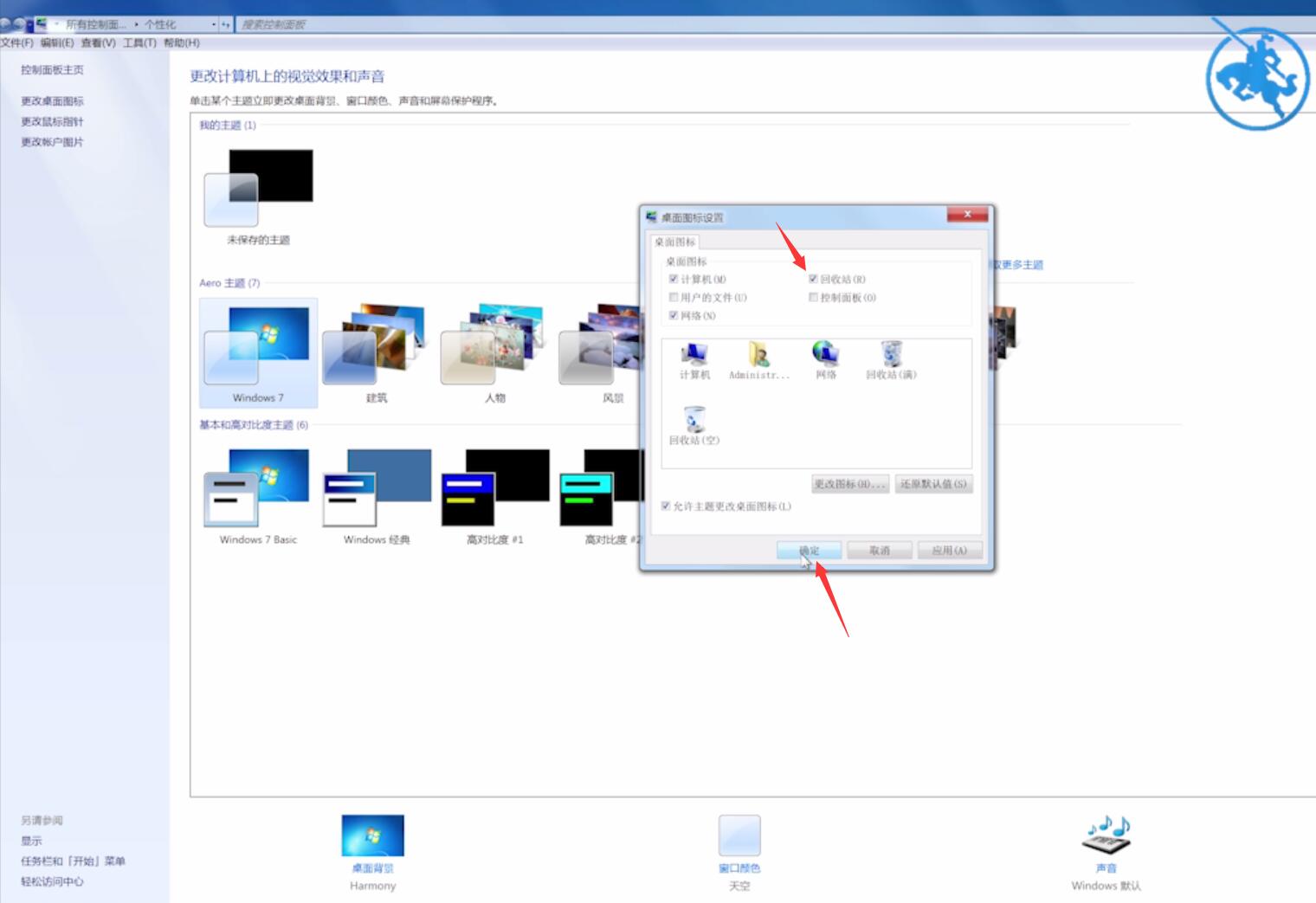Open the 更改鼠标指针 sidebar link

[x=53, y=121]
